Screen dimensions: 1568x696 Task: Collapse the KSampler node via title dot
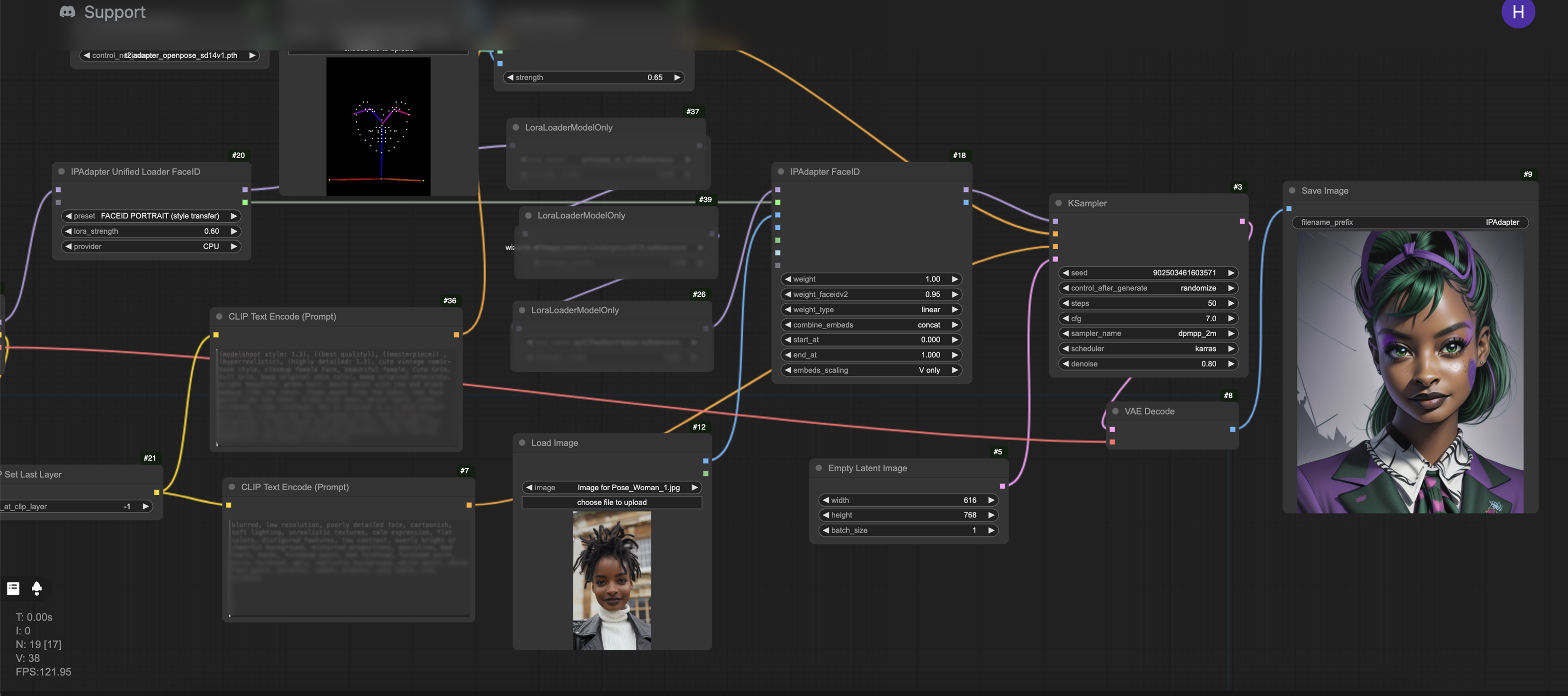[1059, 203]
